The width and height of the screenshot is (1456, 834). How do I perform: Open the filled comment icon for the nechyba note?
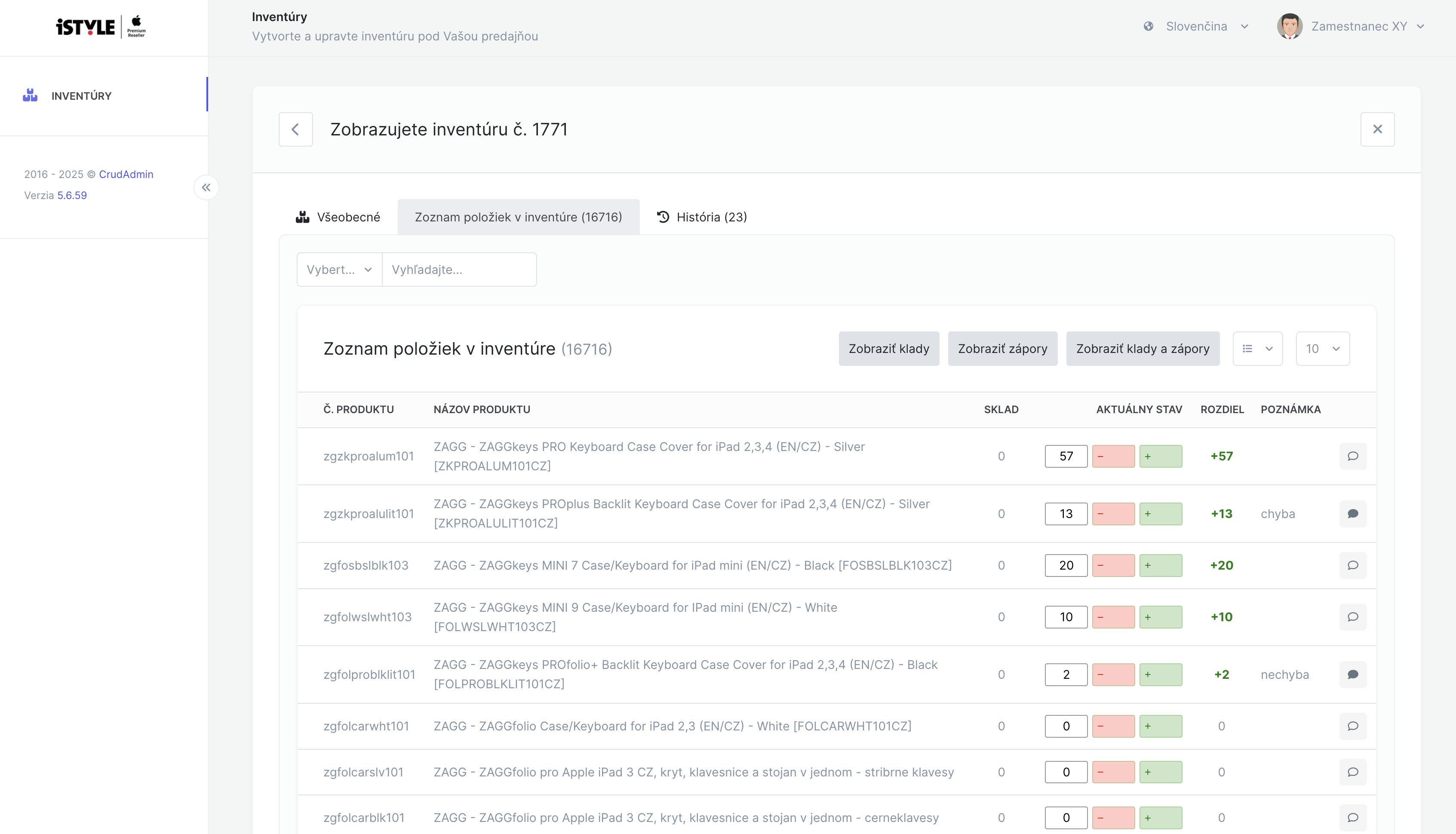coord(1352,674)
